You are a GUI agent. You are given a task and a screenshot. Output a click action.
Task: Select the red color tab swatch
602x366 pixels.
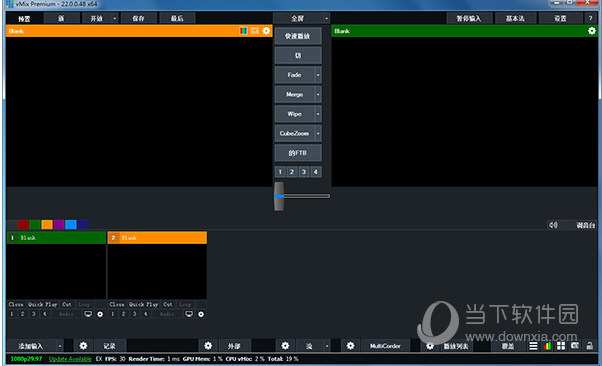[23, 224]
